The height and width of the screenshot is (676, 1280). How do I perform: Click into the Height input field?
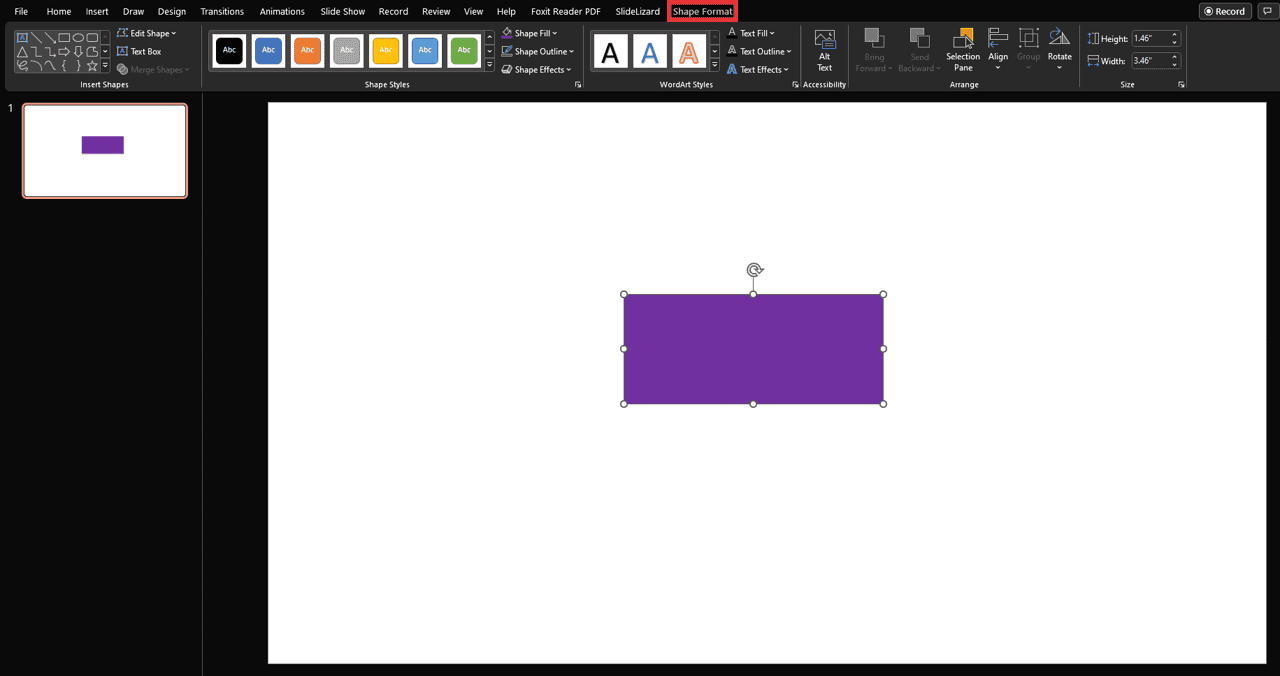click(x=1148, y=39)
